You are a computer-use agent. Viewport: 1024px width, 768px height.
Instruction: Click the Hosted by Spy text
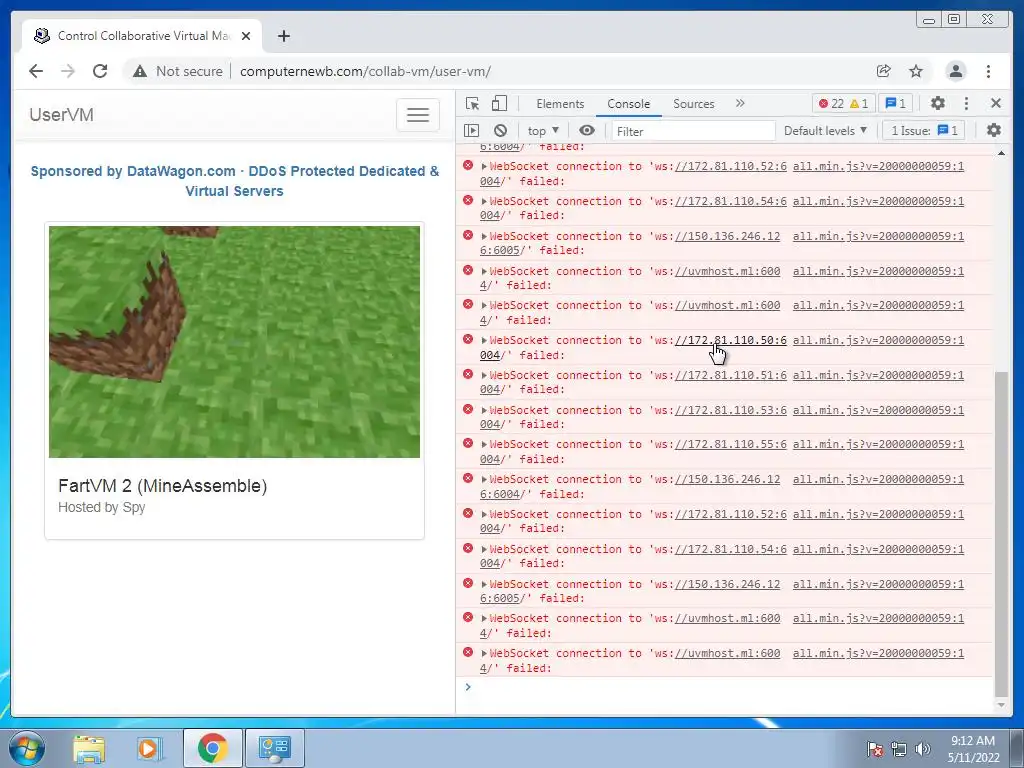(101, 507)
